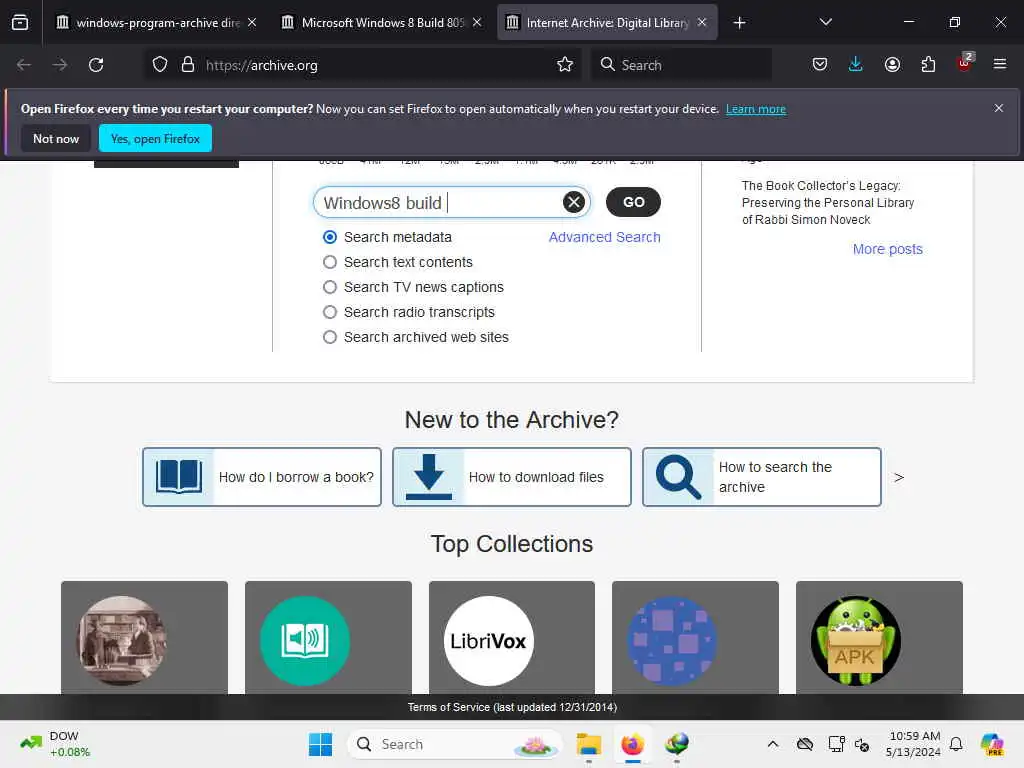The height and width of the screenshot is (768, 1024).
Task: Open How to search the archive card
Action: tap(761, 477)
